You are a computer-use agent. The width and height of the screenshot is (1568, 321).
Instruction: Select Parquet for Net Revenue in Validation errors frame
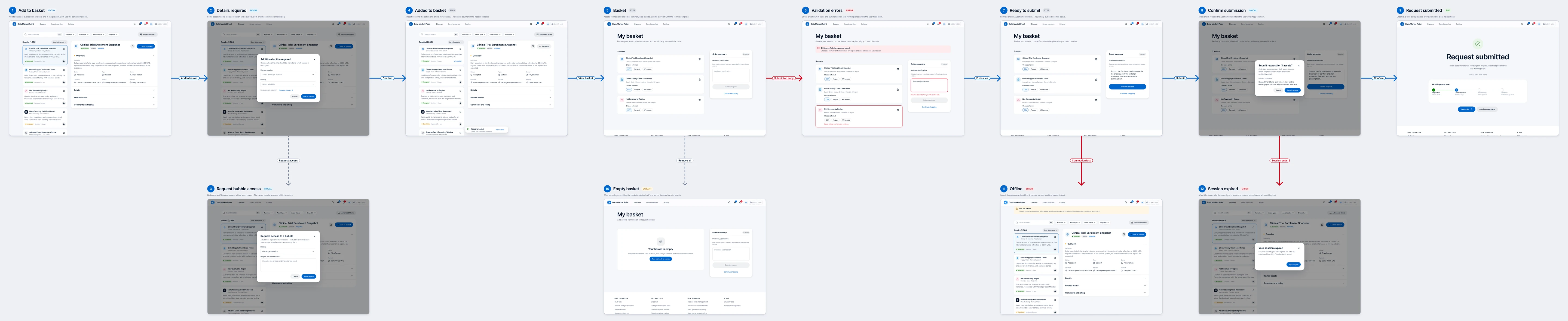pos(835,120)
